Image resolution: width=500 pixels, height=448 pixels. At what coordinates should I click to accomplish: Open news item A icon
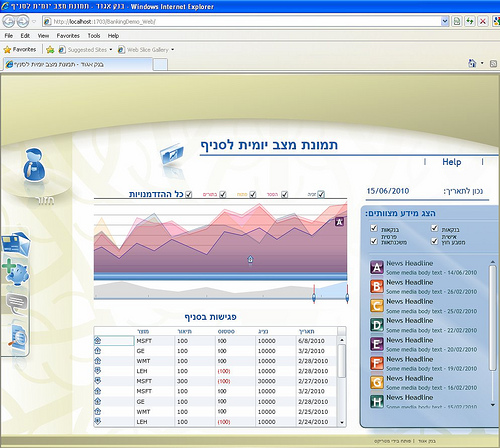pos(377,267)
